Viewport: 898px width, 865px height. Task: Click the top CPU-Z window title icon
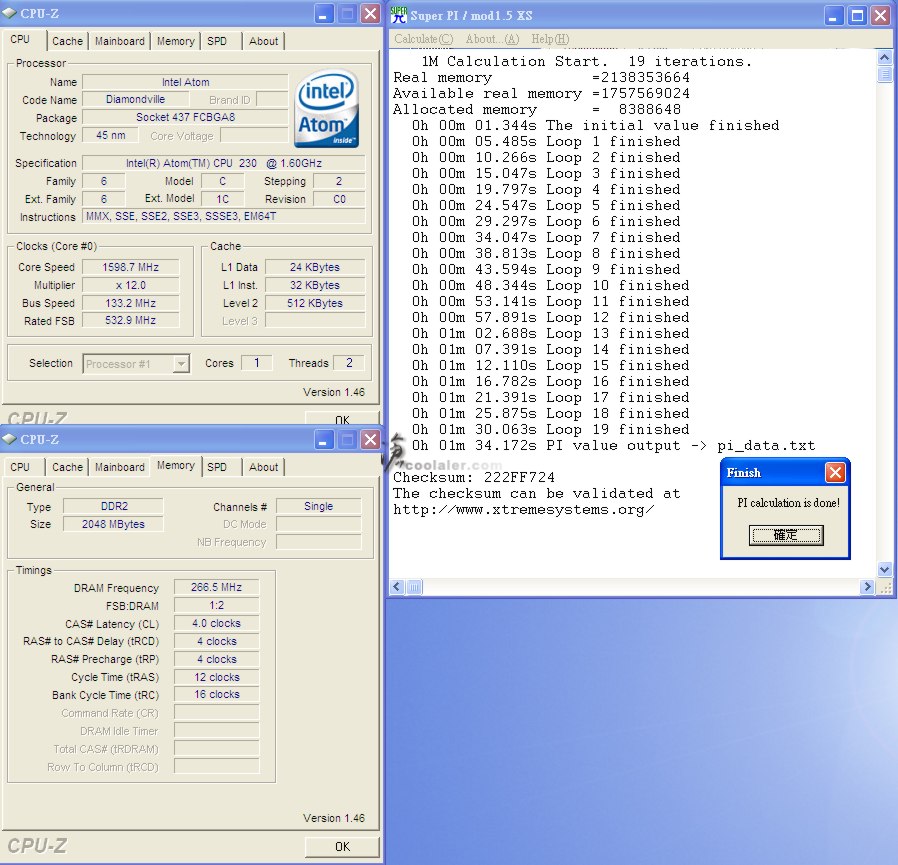coord(10,13)
